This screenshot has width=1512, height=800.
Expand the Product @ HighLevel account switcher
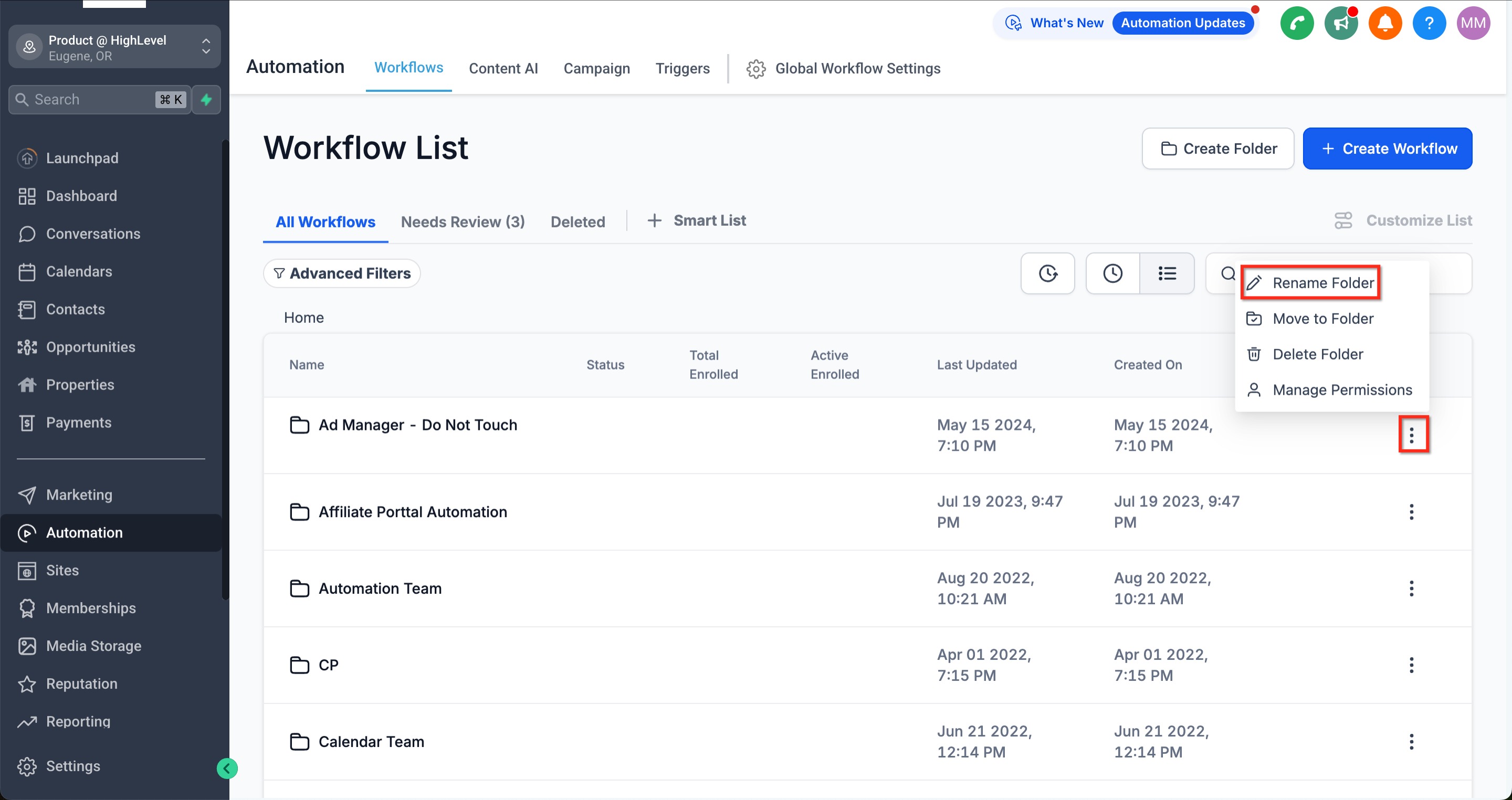[114, 47]
